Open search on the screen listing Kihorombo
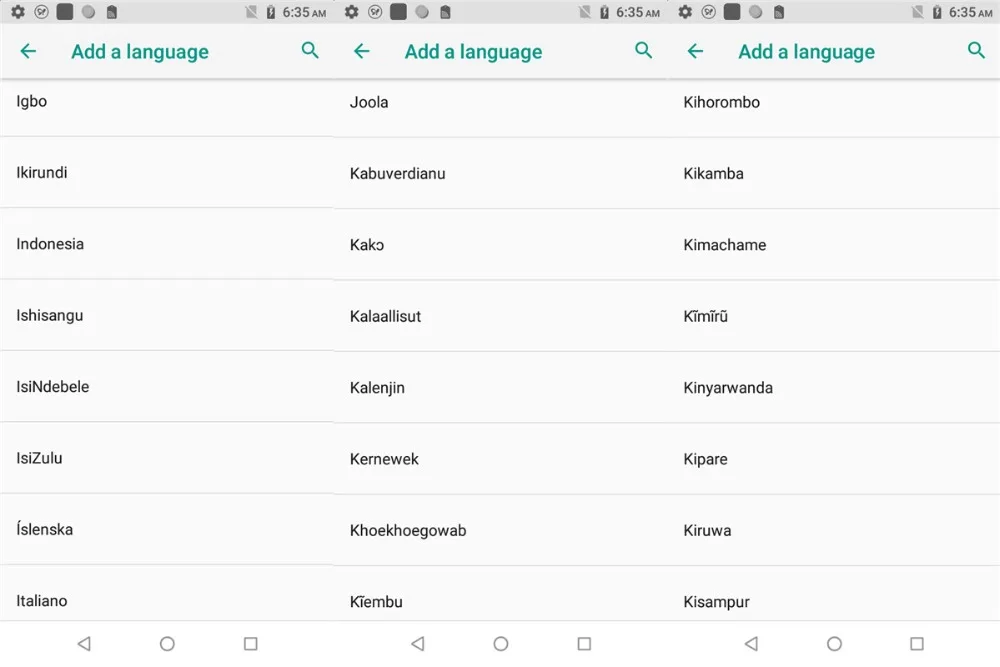The image size is (1000, 667). click(x=976, y=50)
